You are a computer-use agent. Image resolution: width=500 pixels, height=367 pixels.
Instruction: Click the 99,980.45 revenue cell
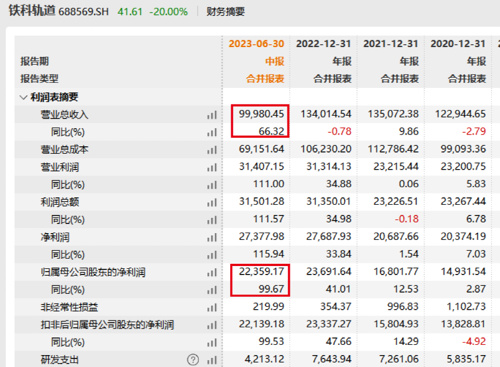point(261,114)
